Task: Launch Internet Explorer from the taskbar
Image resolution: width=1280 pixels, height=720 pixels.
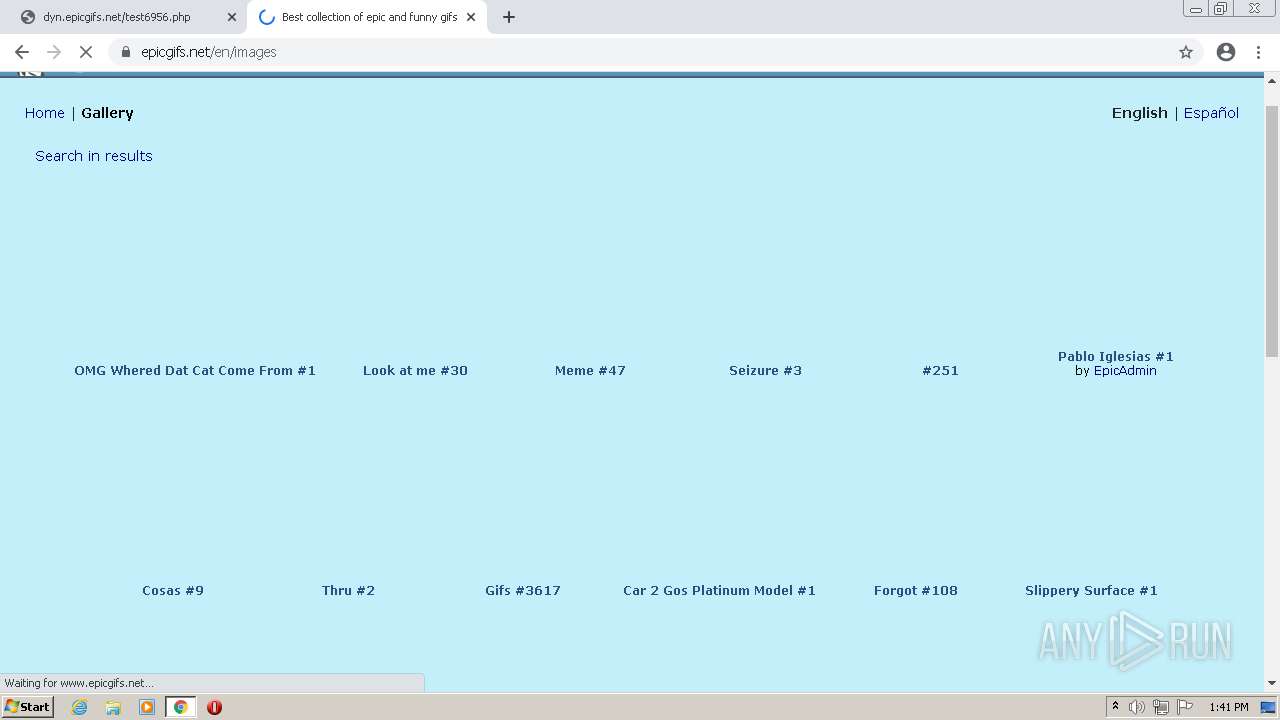Action: (80, 707)
